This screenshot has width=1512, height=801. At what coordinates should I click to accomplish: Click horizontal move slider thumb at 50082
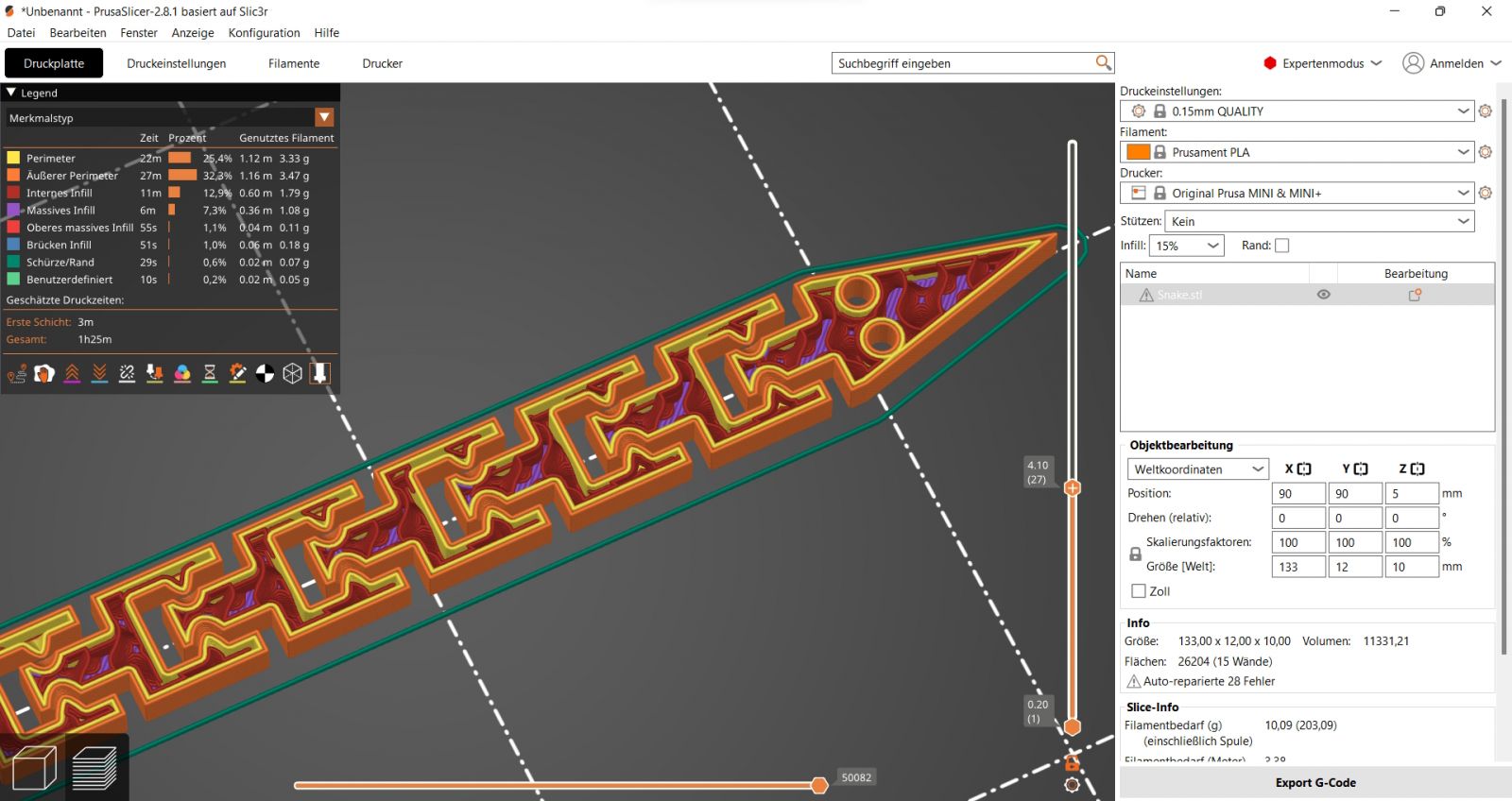[x=819, y=785]
